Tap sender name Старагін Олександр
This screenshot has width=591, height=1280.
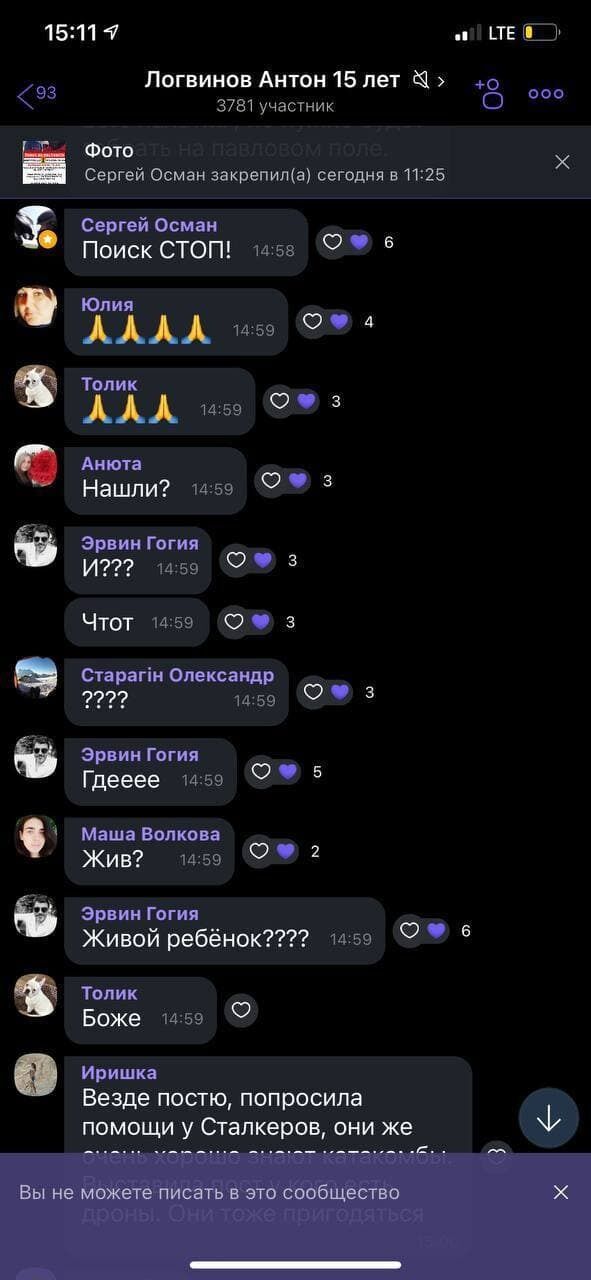(177, 675)
